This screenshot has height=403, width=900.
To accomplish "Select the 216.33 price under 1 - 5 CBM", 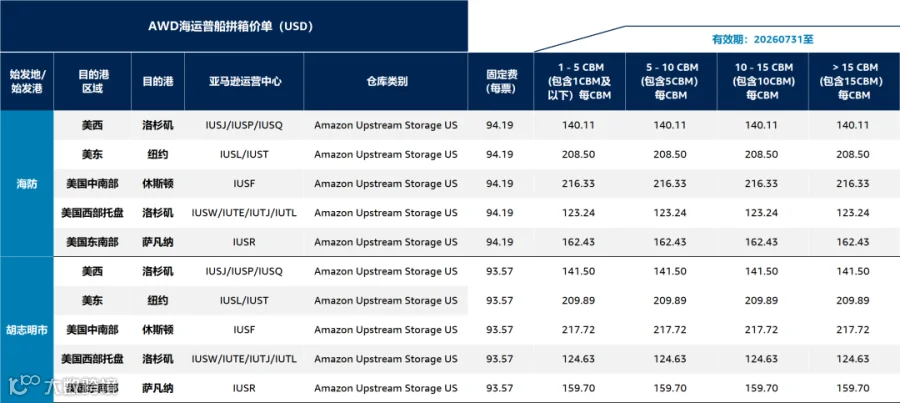I will tap(579, 184).
